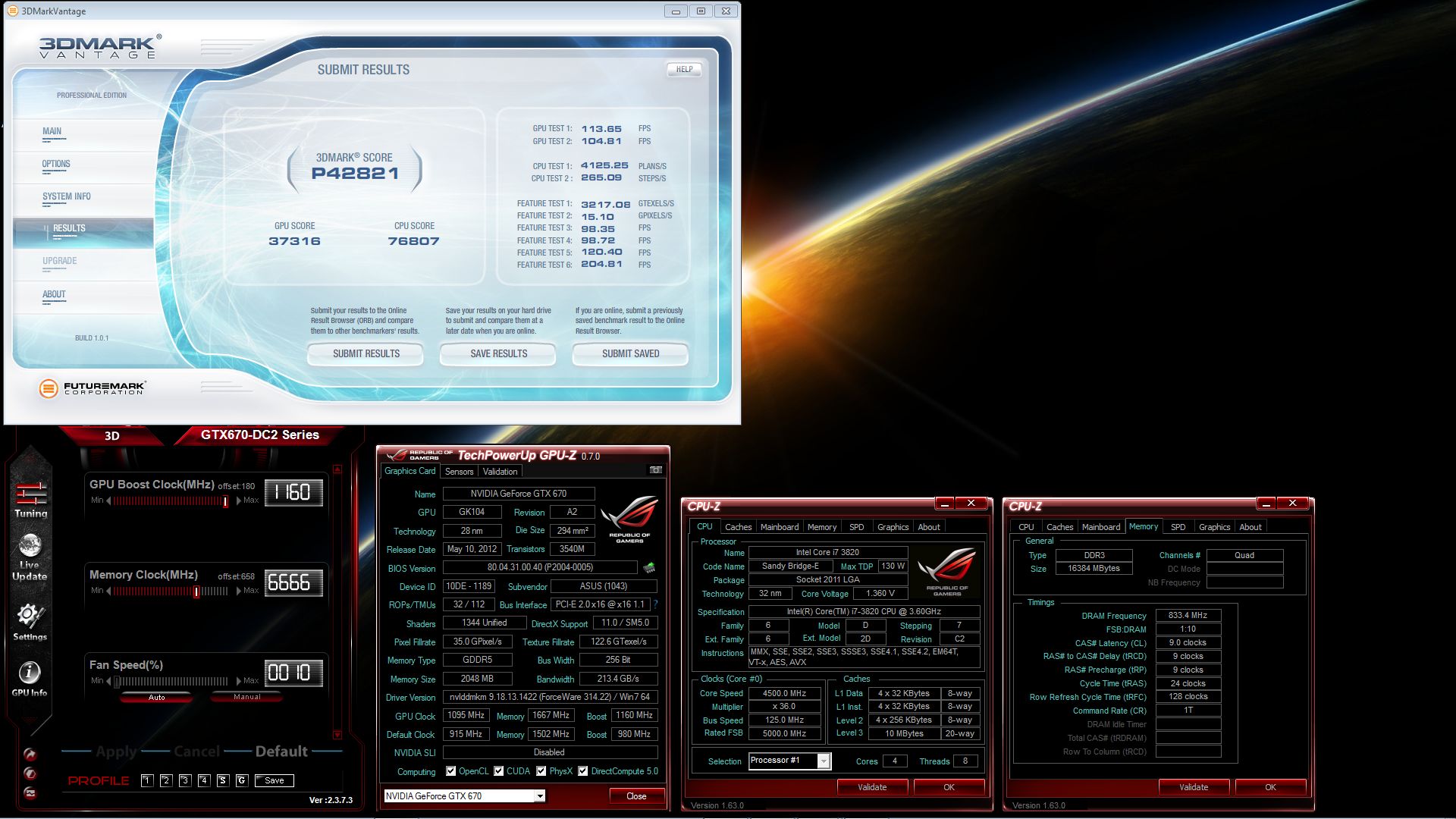This screenshot has width=1456, height=819.
Task: Click Validate in the left CPU-Z window
Action: point(872,787)
